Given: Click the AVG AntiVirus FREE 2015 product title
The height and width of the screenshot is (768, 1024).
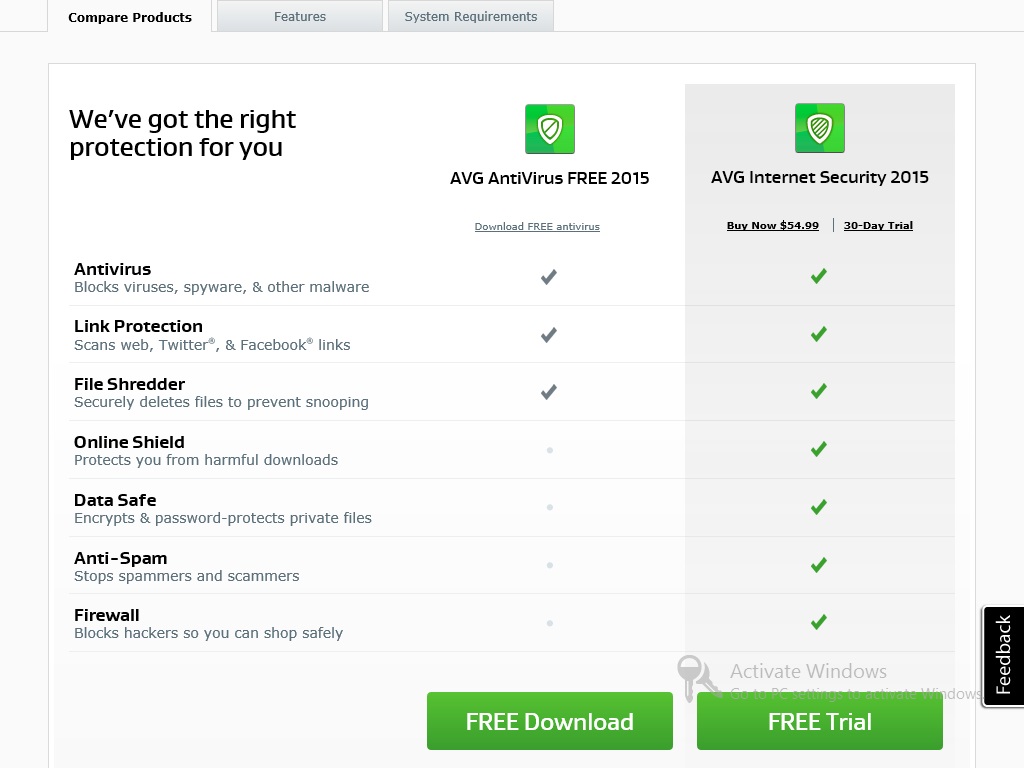Looking at the screenshot, I should [x=549, y=179].
